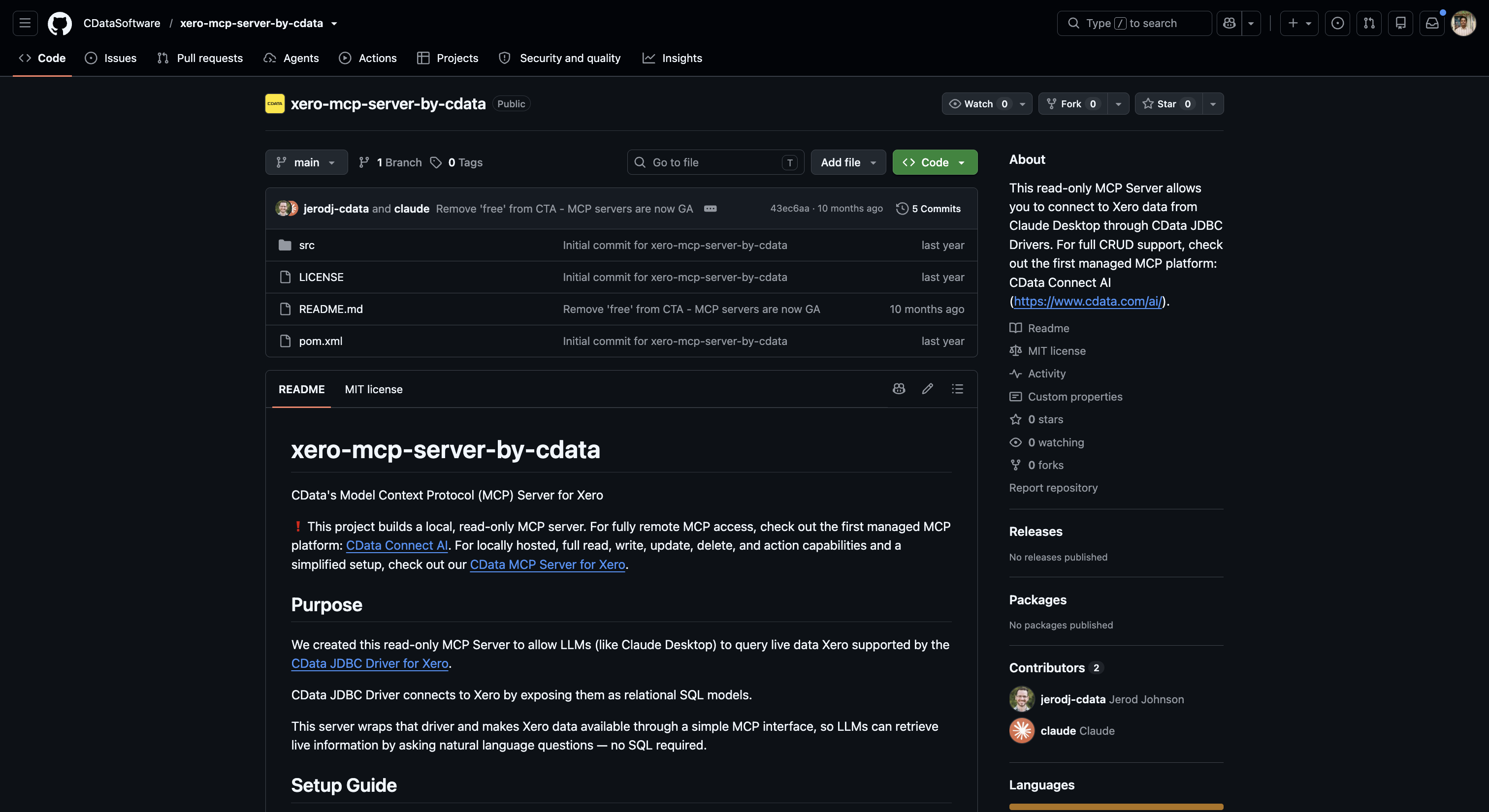The width and height of the screenshot is (1489, 812).
Task: Star this repository
Action: (1169, 103)
